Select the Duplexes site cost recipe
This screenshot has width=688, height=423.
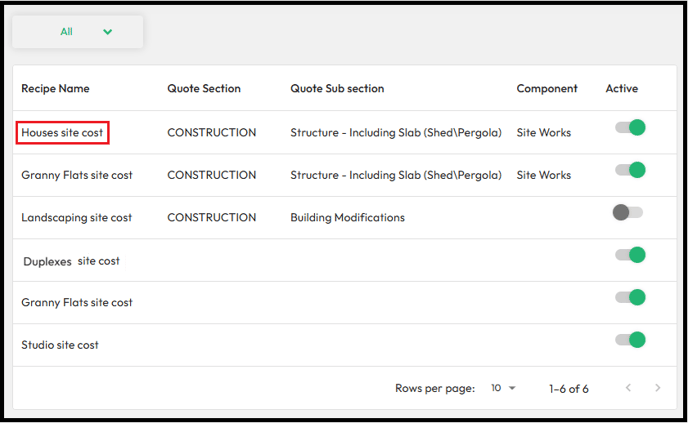pyautogui.click(x=71, y=261)
